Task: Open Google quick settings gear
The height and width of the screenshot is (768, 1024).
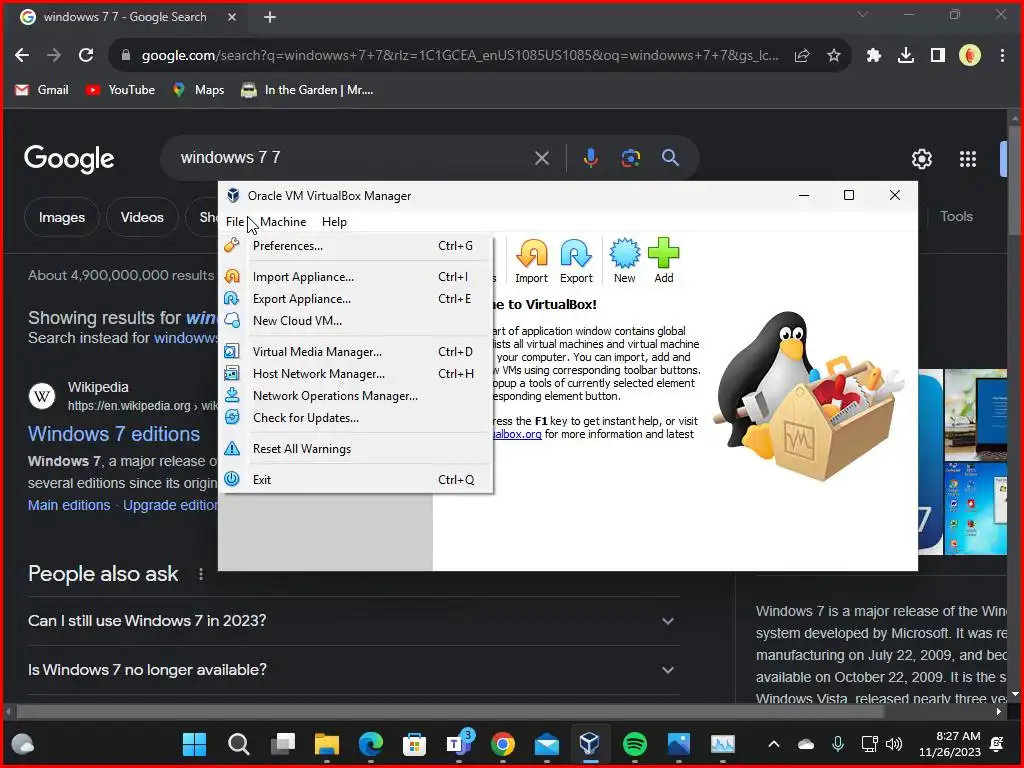Action: pos(921,159)
